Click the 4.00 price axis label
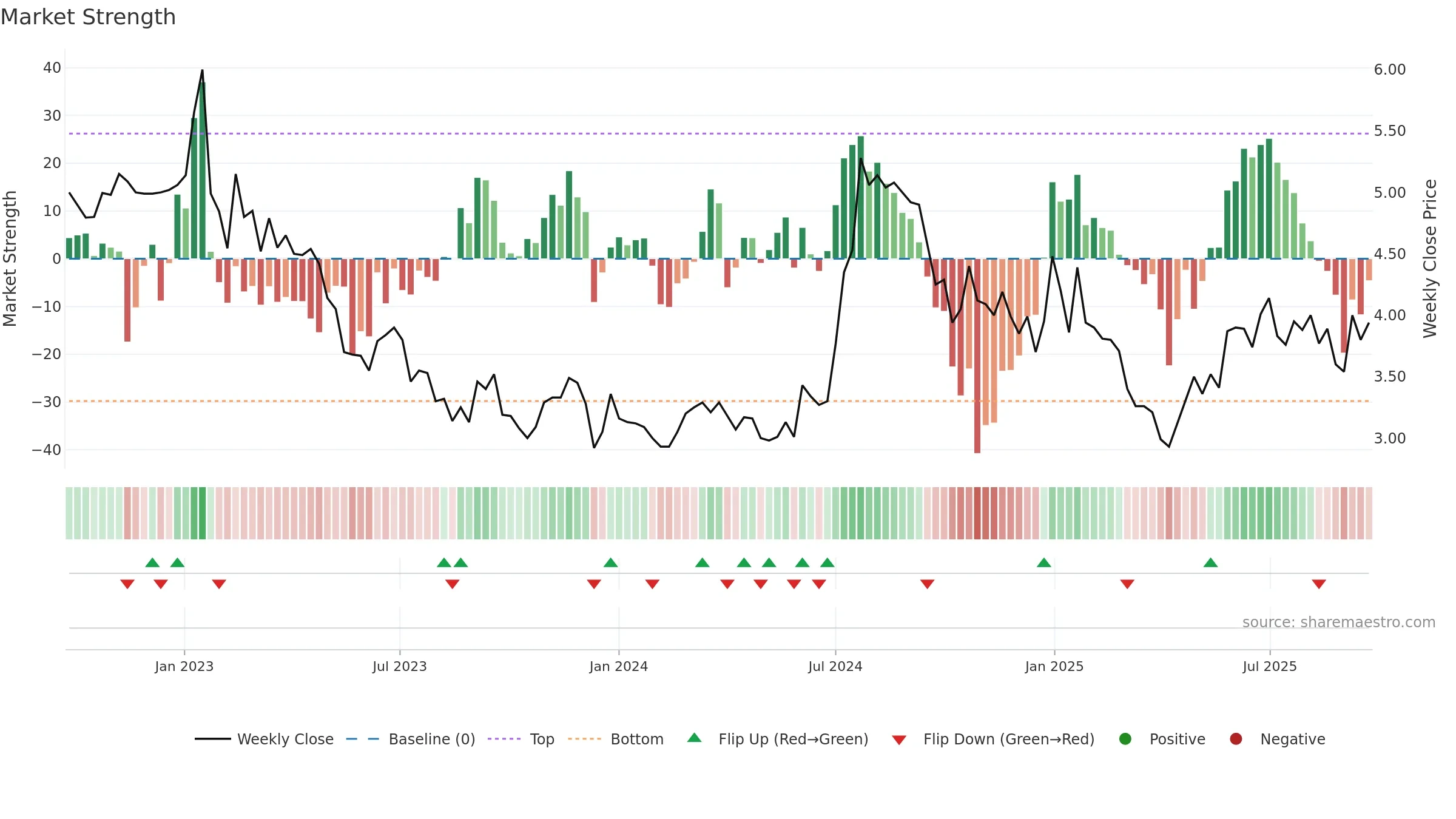The image size is (1456, 819). (1390, 315)
